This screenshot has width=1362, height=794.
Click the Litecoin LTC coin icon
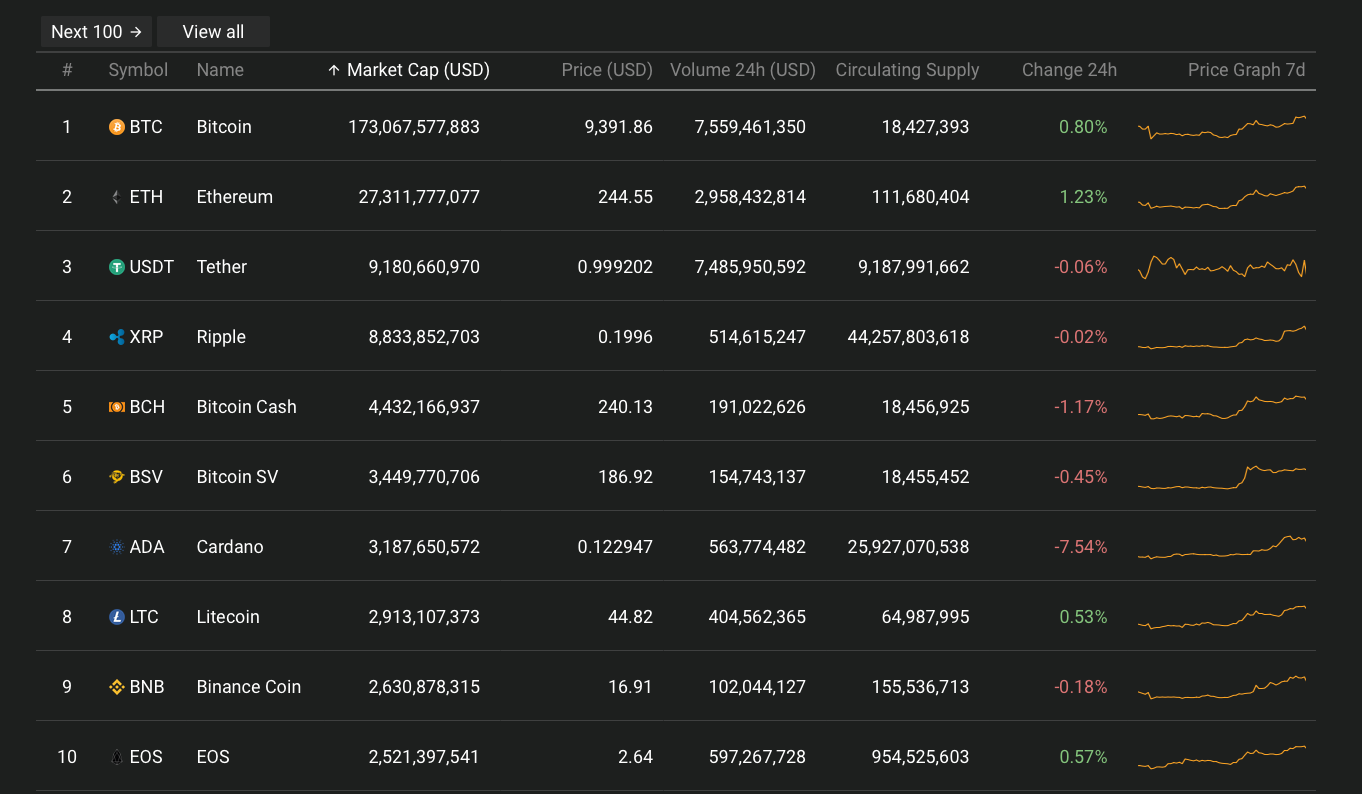pyautogui.click(x=117, y=617)
